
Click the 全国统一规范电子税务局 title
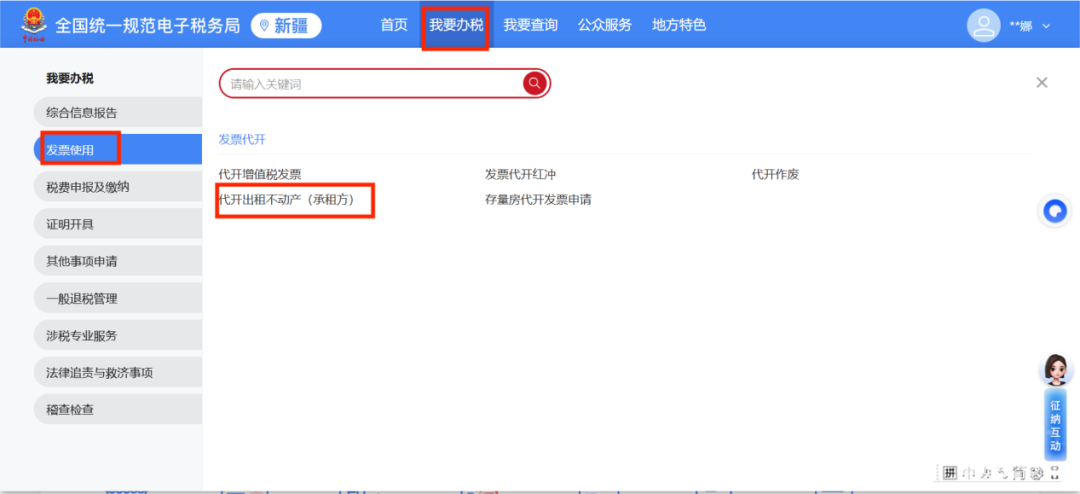tap(147, 25)
